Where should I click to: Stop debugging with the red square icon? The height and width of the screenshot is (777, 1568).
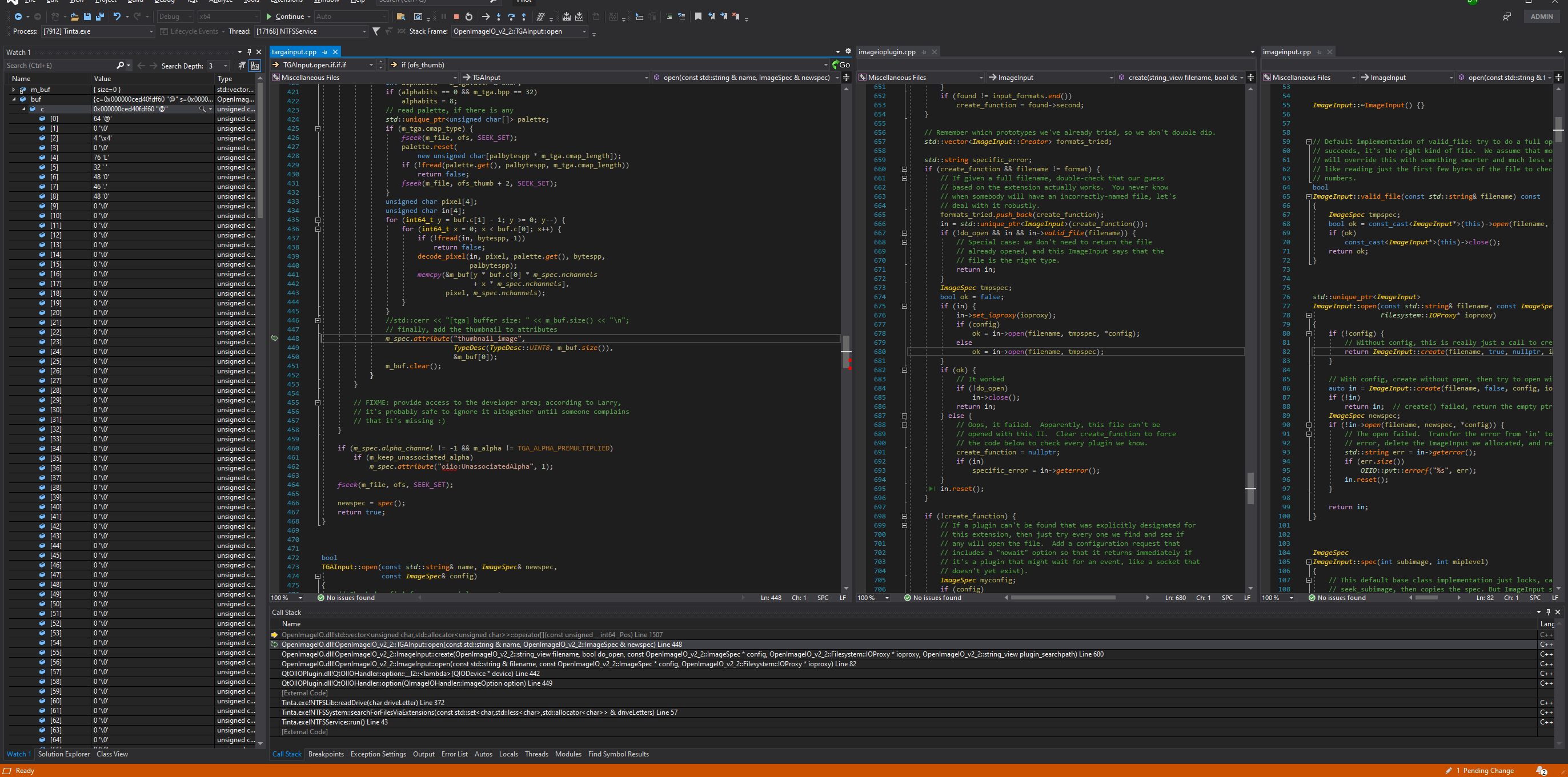click(456, 17)
